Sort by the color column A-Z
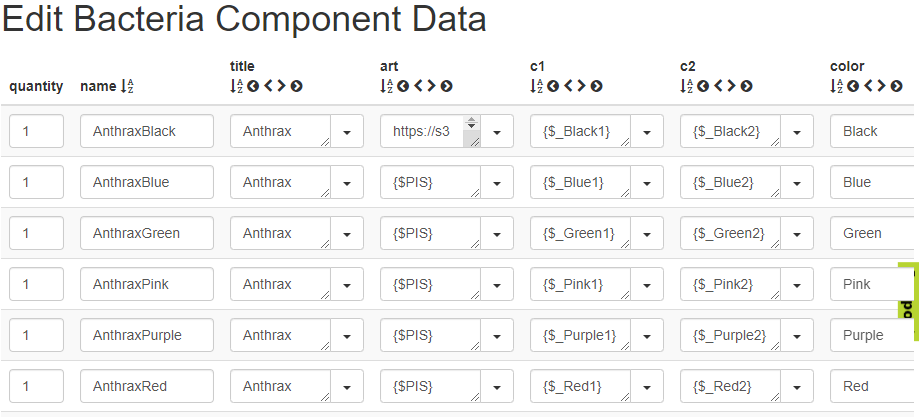The image size is (919, 417). pos(836,86)
